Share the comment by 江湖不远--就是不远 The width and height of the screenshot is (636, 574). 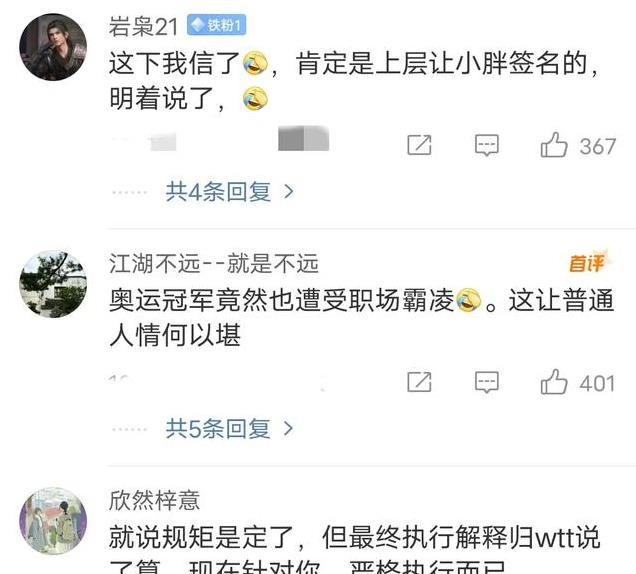419,382
